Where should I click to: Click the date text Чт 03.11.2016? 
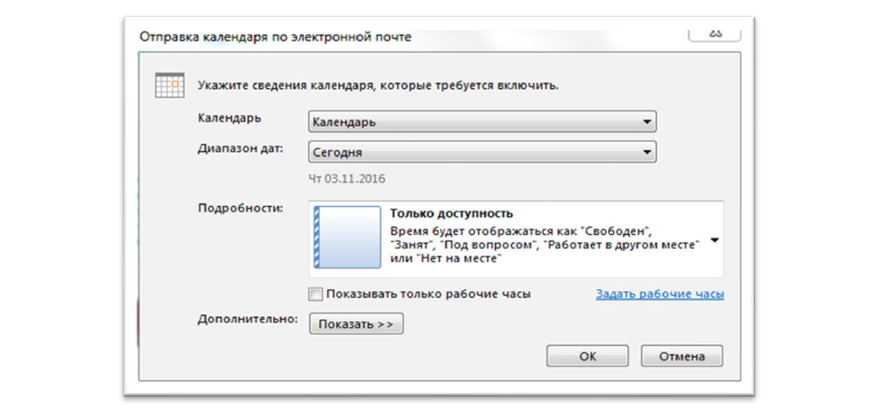click(x=346, y=178)
